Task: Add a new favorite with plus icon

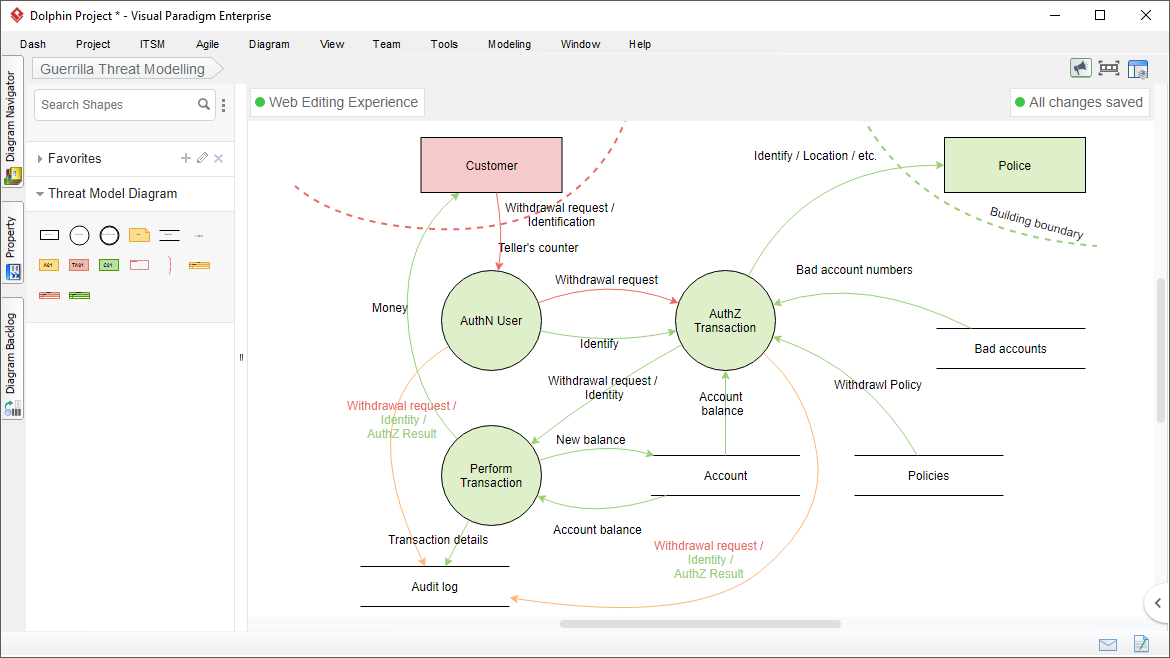Action: click(186, 158)
